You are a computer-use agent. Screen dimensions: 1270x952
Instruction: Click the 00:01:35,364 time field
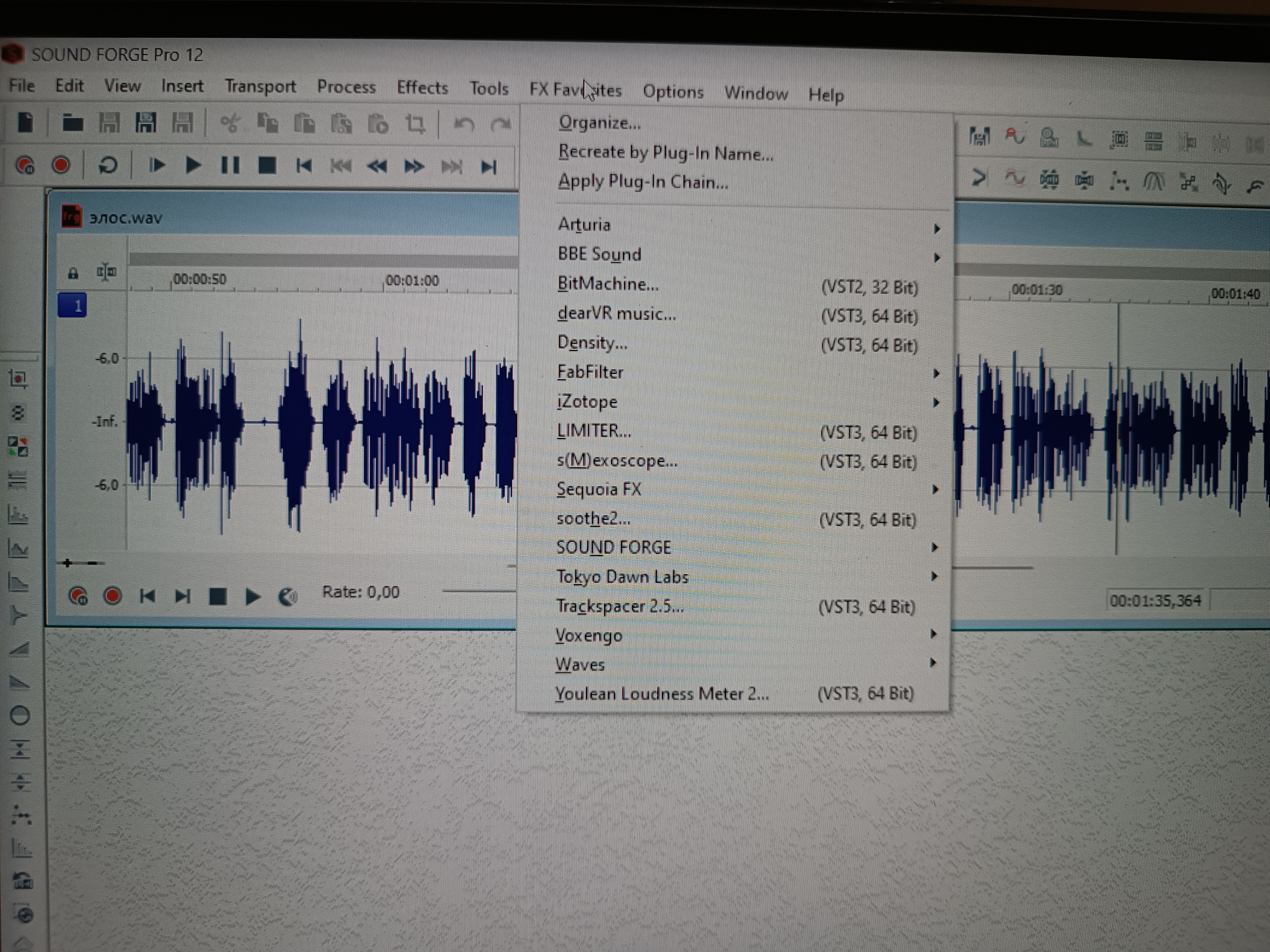click(x=1155, y=601)
